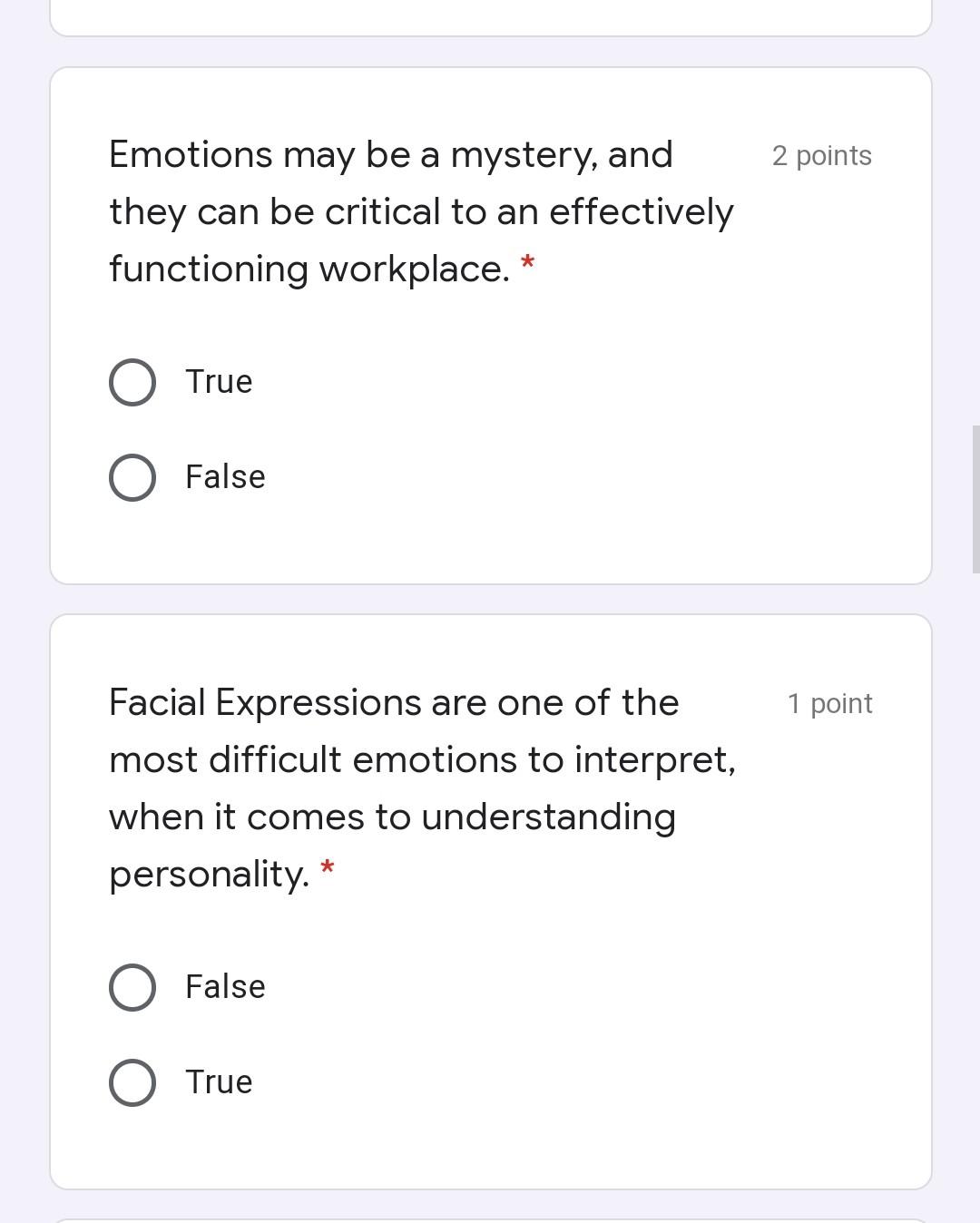Click the partially visible card at the top
Image resolution: width=980 pixels, height=1223 pixels.
[490, 16]
